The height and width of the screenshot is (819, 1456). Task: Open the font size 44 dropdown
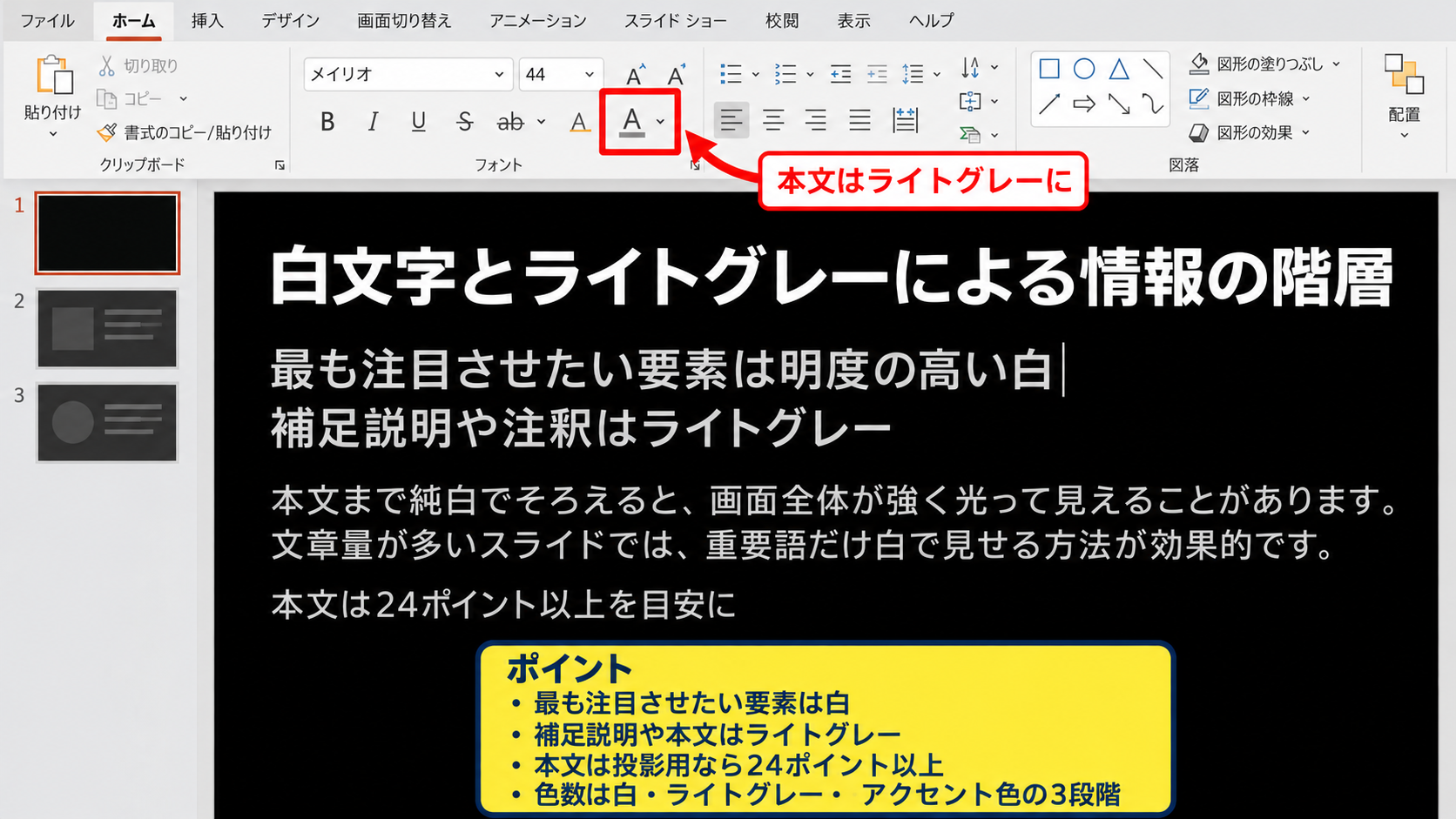tap(590, 75)
